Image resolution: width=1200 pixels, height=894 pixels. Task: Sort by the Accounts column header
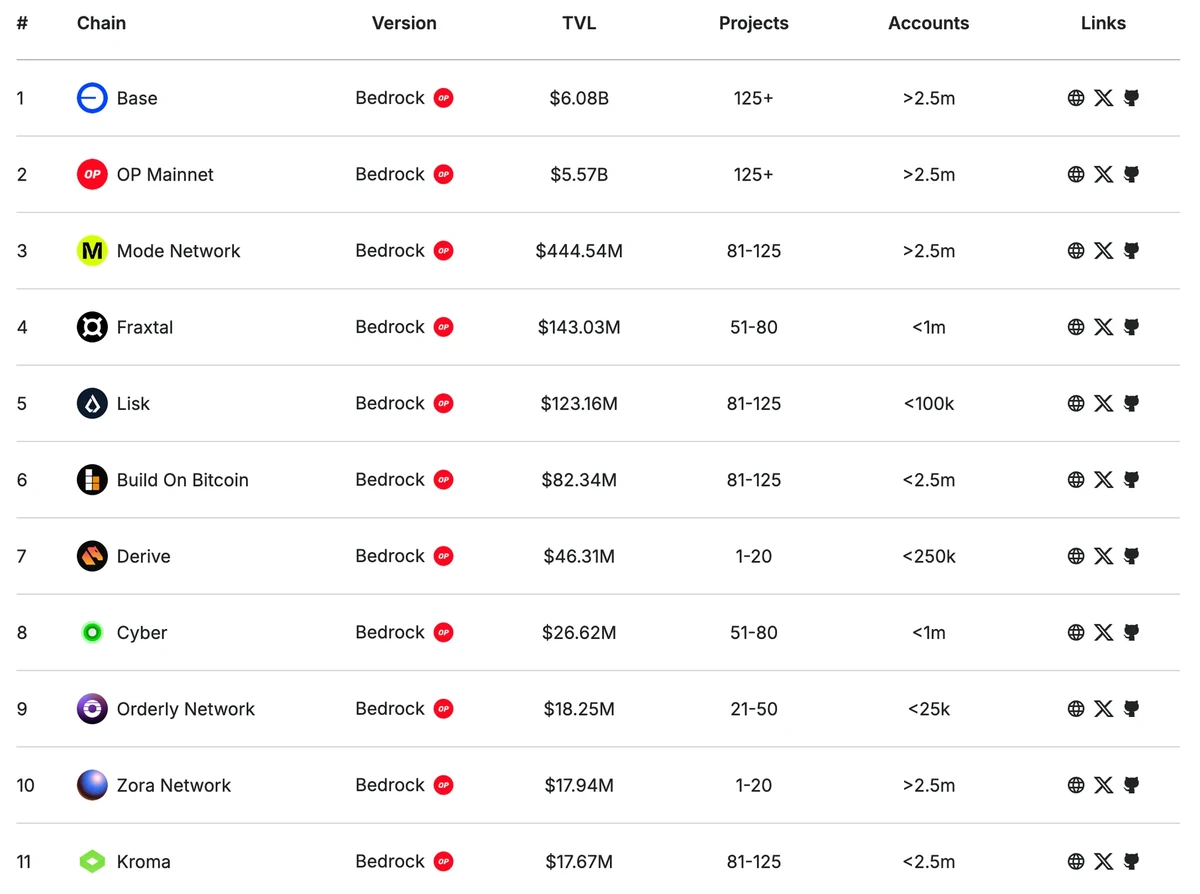pos(928,23)
